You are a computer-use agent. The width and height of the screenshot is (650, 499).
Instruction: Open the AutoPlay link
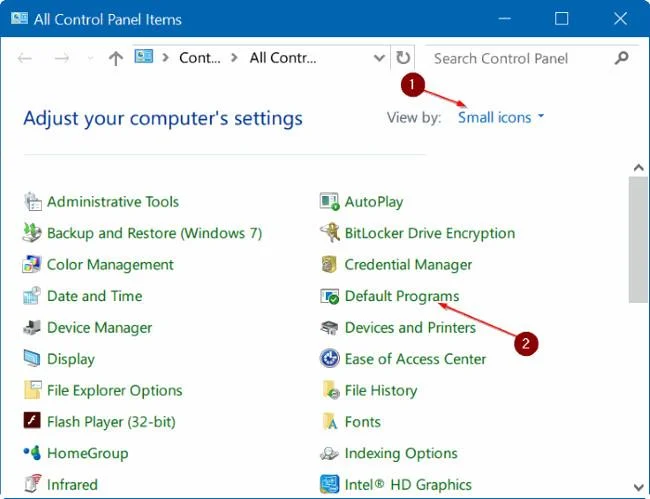(374, 202)
